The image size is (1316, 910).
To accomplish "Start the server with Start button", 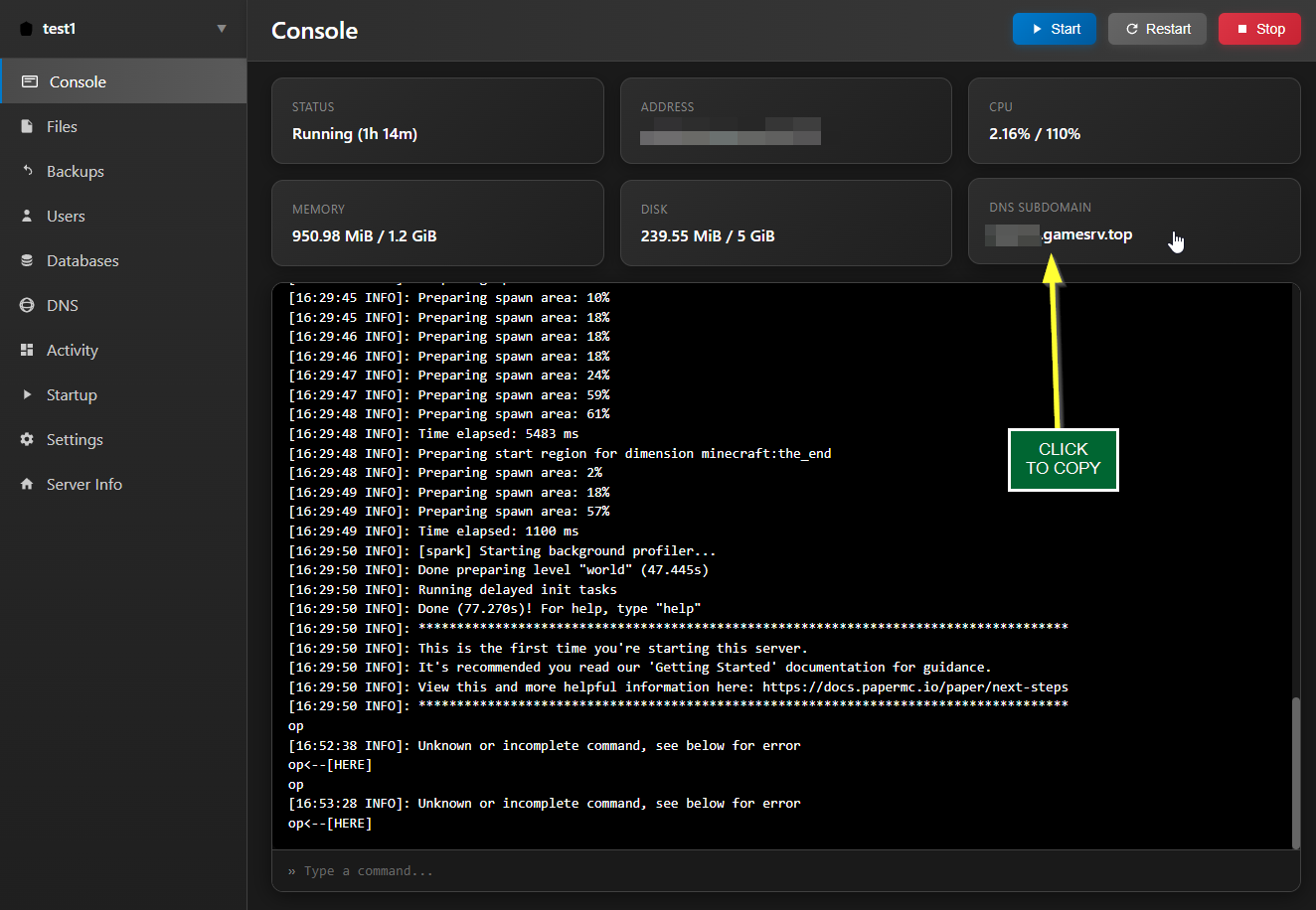I will tap(1055, 29).
